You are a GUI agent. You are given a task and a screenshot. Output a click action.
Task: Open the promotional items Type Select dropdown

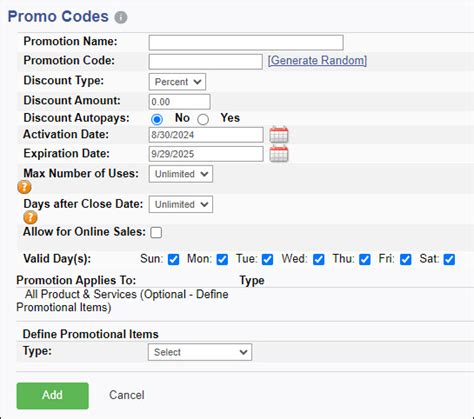pyautogui.click(x=200, y=352)
